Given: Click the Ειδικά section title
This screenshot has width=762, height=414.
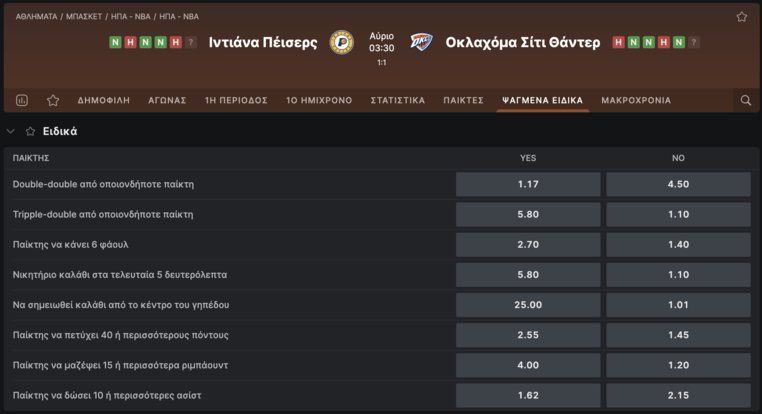Looking at the screenshot, I should (x=60, y=131).
